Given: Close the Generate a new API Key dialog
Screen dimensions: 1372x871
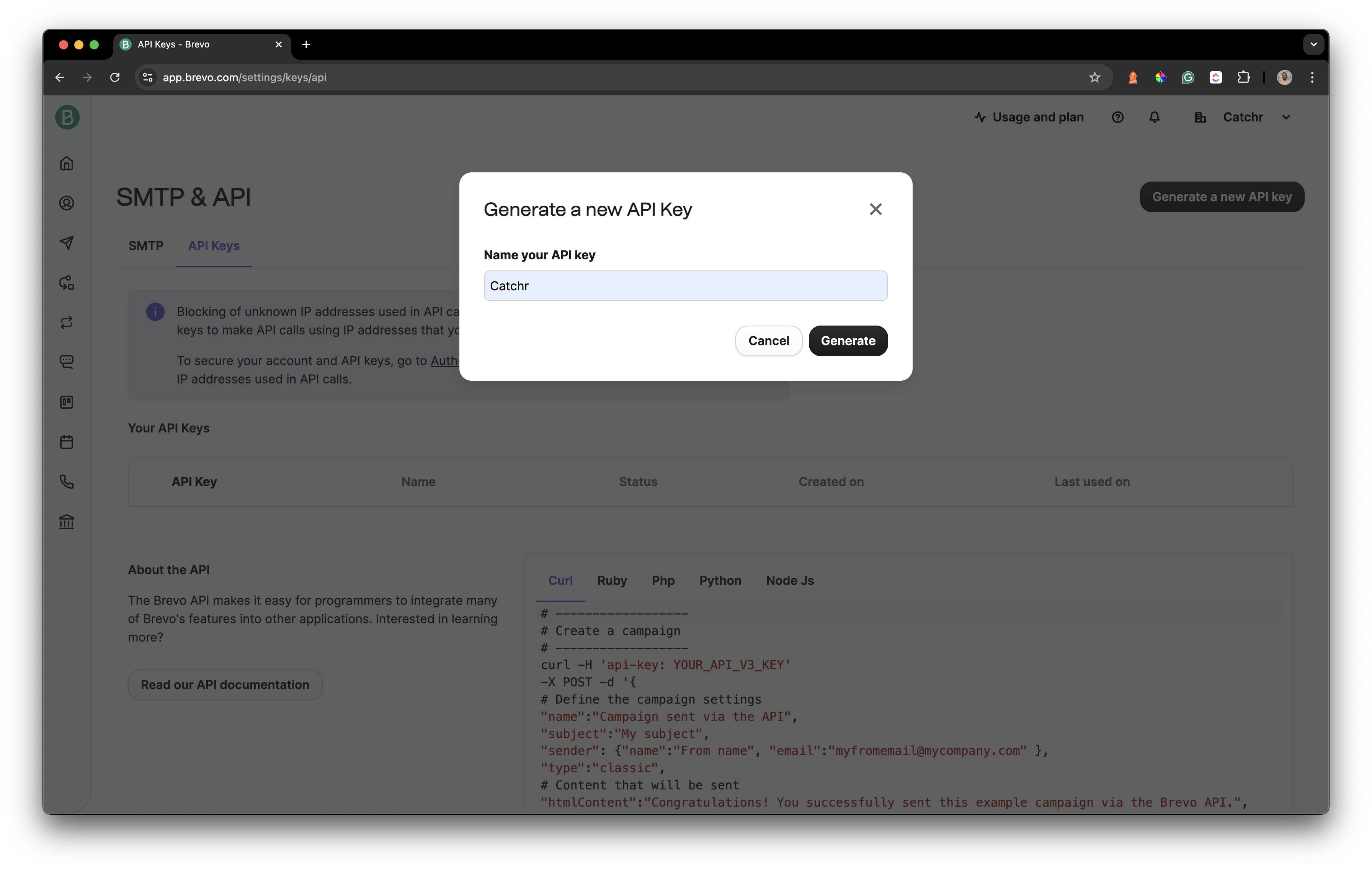Looking at the screenshot, I should point(876,209).
